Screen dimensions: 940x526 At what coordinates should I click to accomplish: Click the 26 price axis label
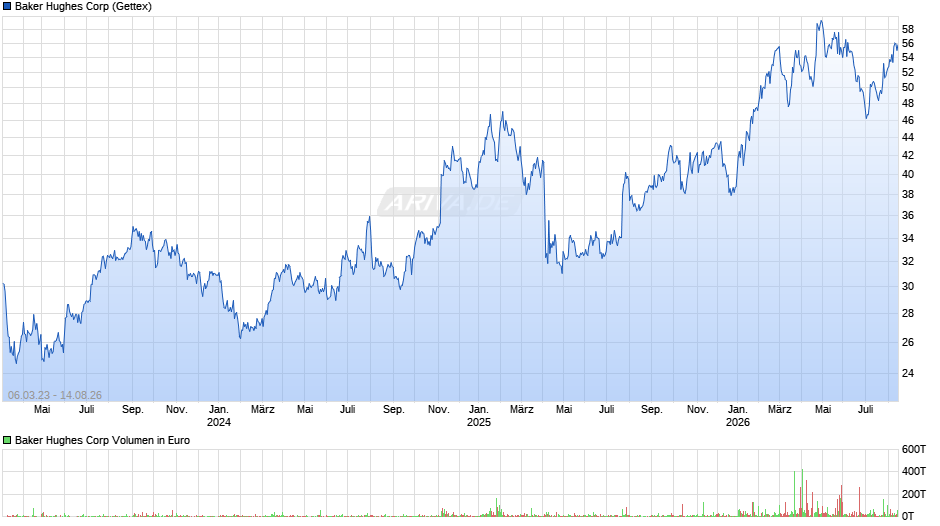click(x=908, y=342)
